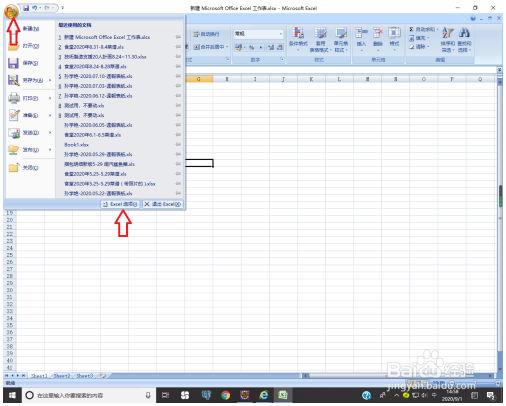Pin recent file number 4 (8.24-8.28)

(x=178, y=66)
